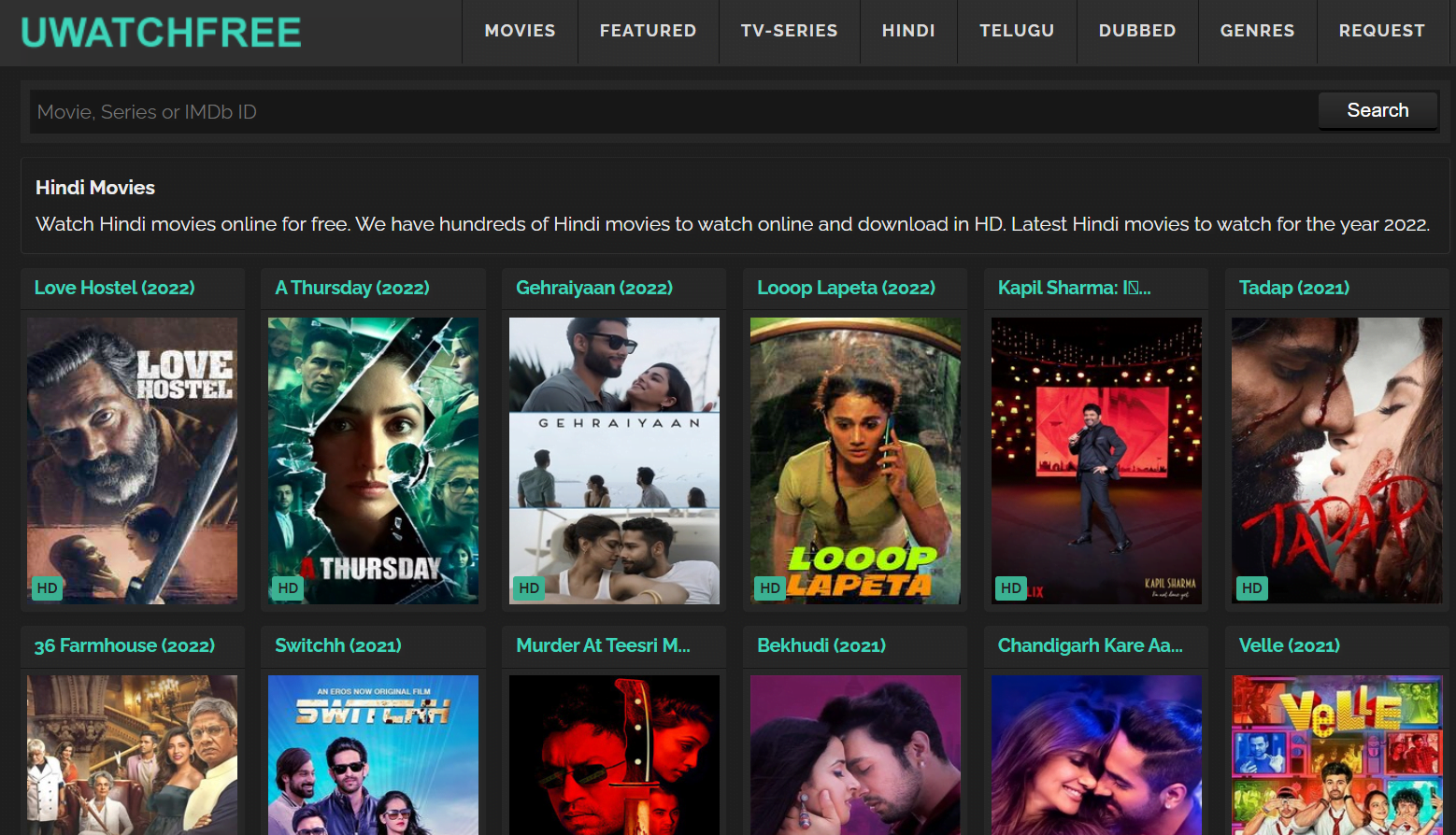
Task: Click HD badge on A Thursday poster
Action: (x=288, y=588)
